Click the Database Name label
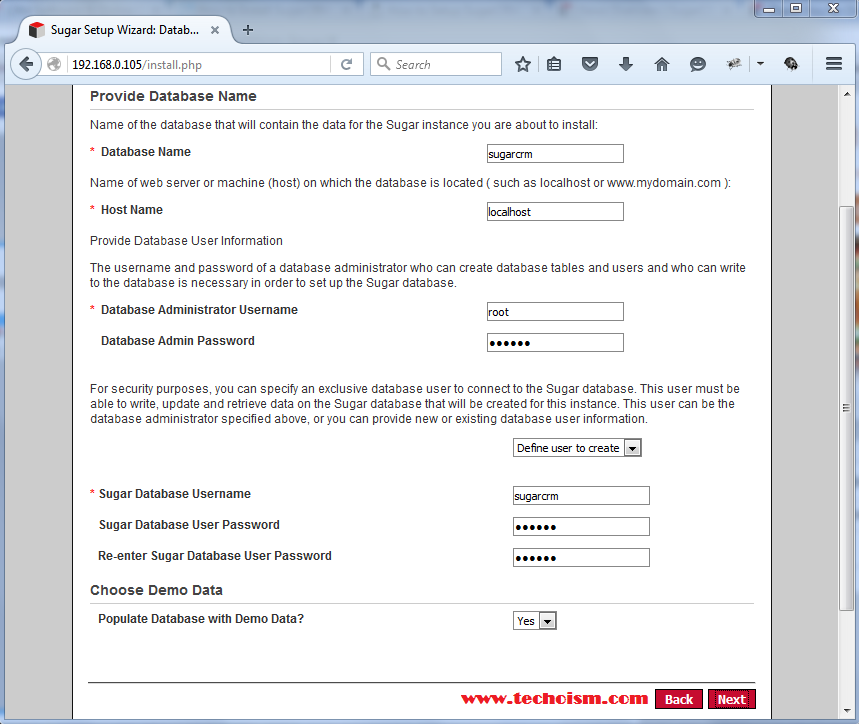 [x=146, y=152]
